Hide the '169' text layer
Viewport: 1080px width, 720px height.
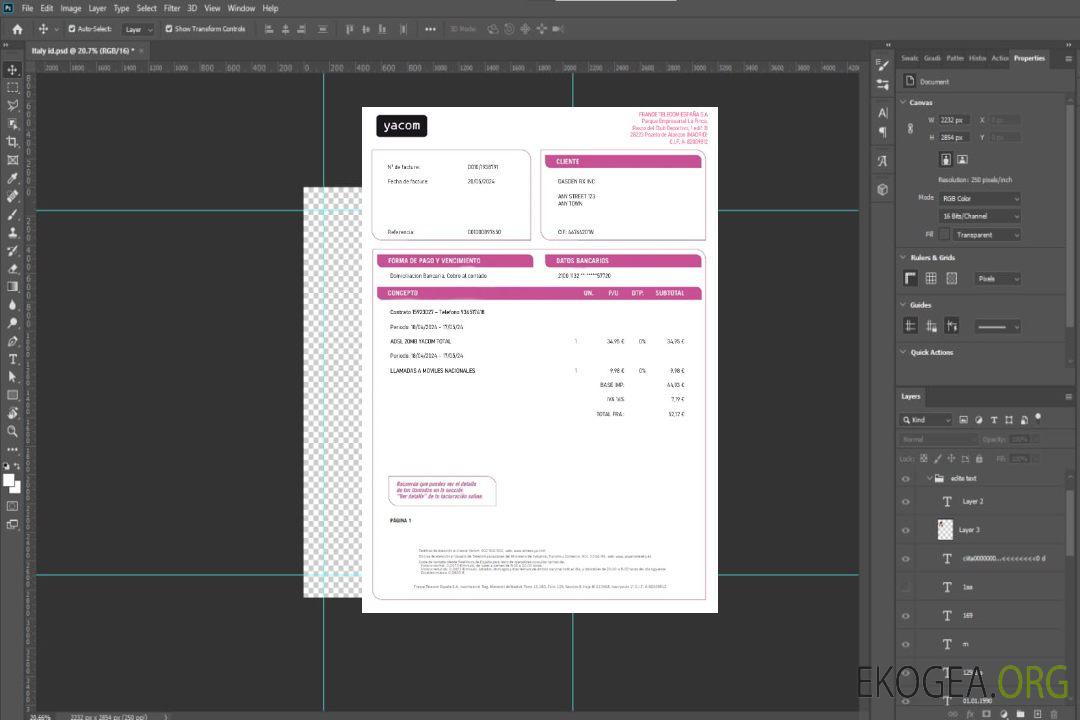(906, 616)
